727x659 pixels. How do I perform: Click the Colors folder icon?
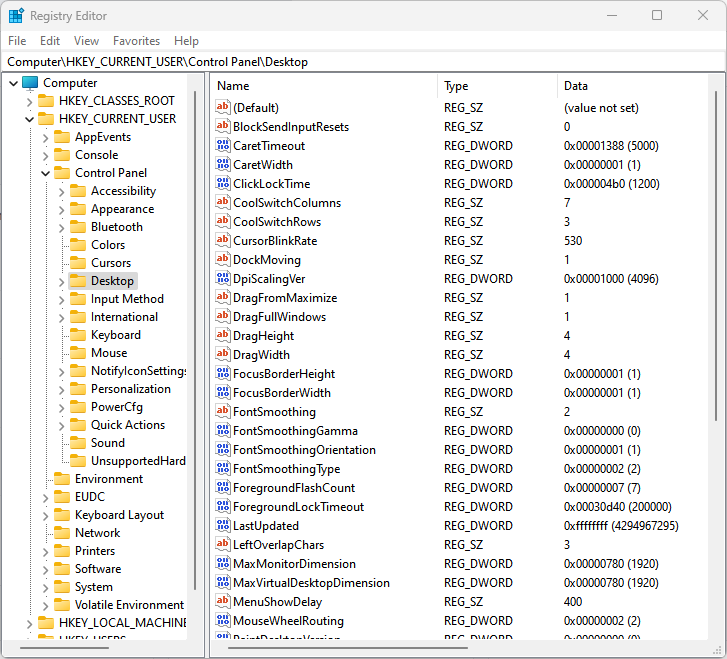78,245
